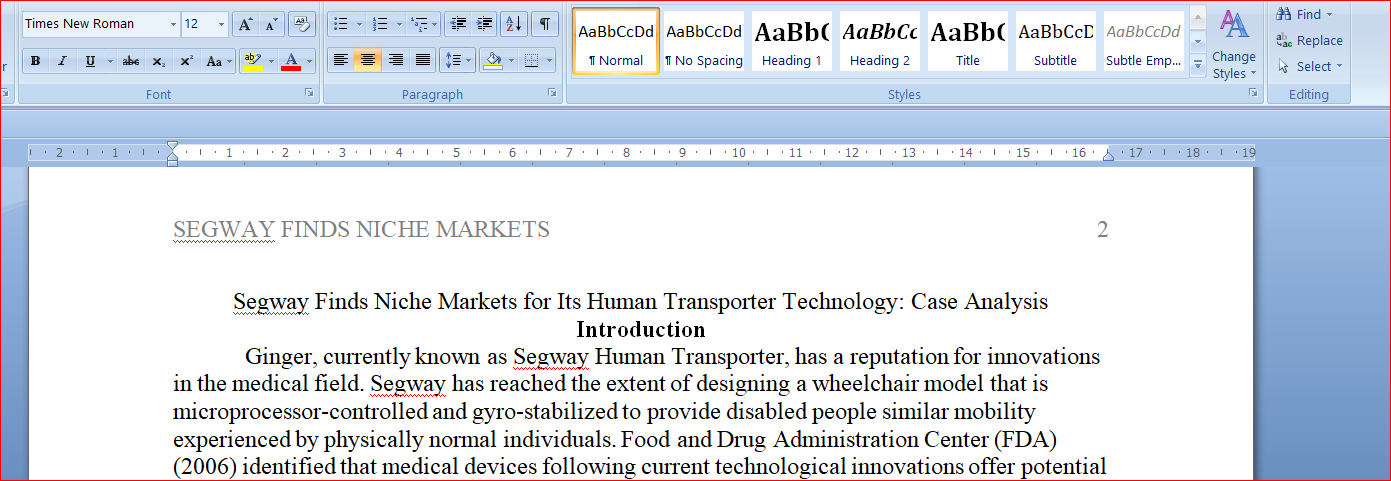
Task: Apply the paragraph shading paint bucket
Action: (493, 61)
